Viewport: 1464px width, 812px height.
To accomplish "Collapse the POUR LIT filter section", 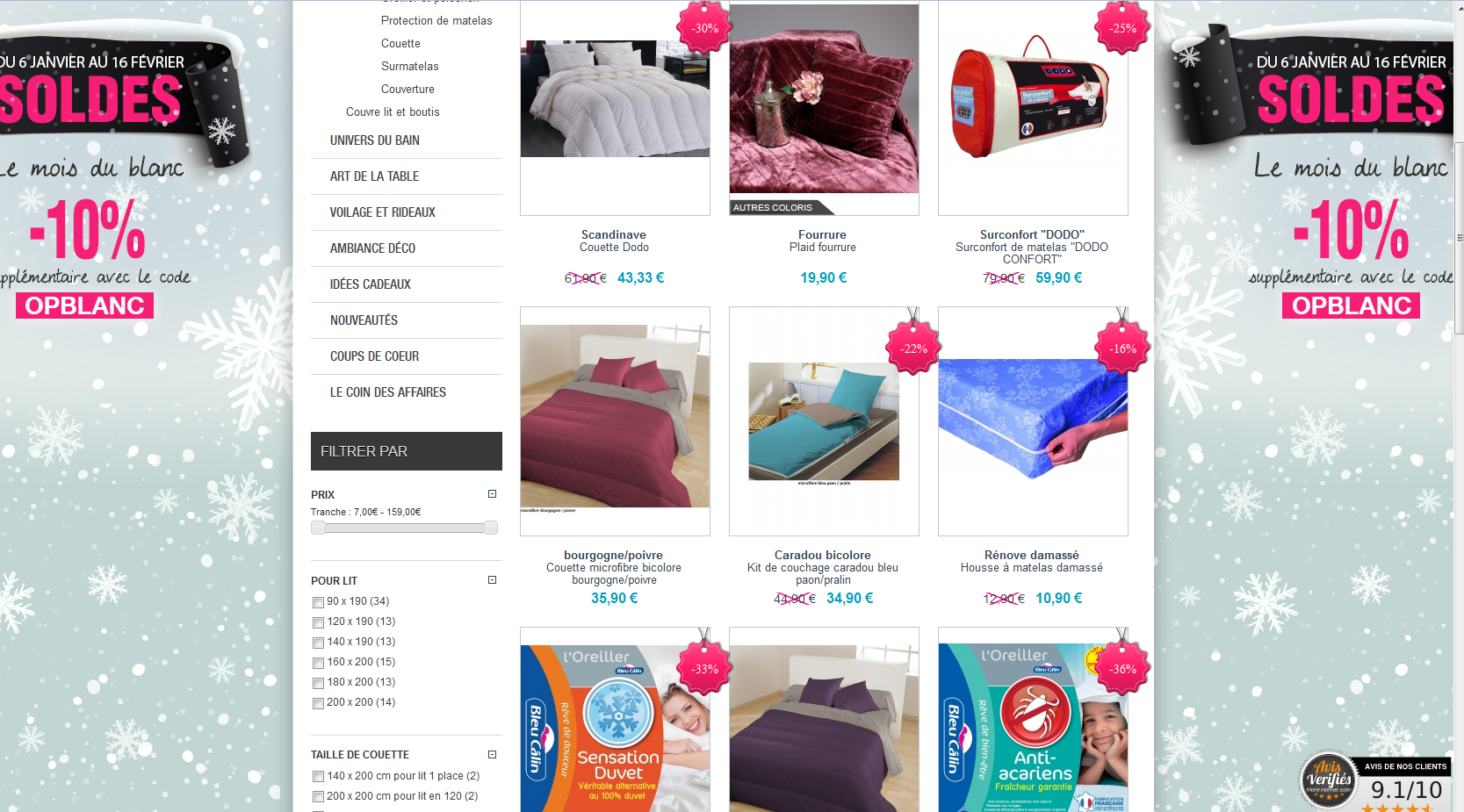I will click(x=493, y=580).
